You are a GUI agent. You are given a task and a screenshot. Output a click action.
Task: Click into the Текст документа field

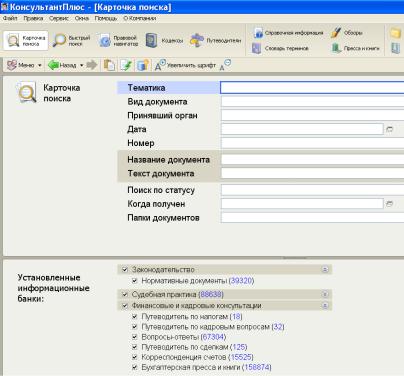(312, 173)
